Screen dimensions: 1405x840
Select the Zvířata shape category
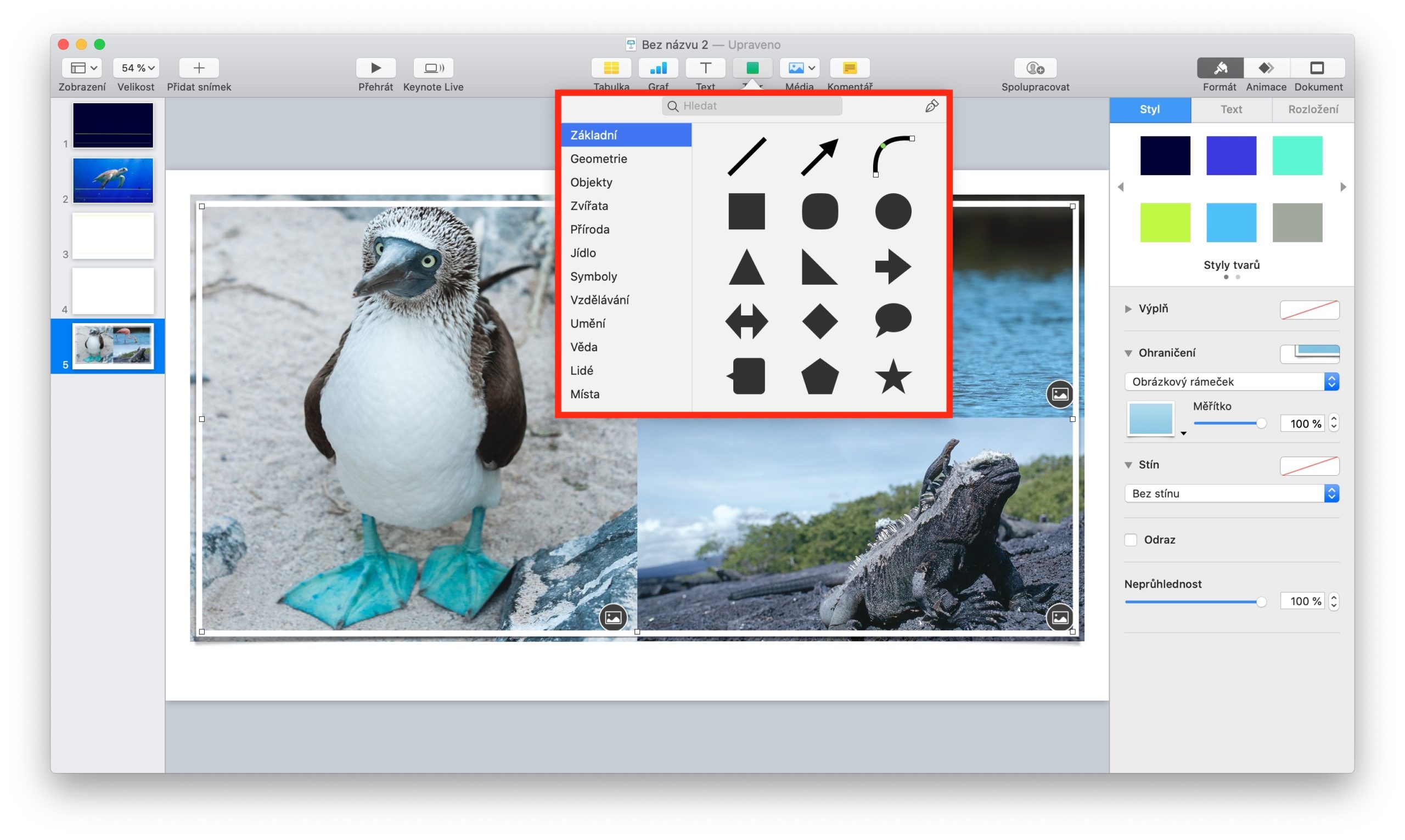(x=589, y=205)
